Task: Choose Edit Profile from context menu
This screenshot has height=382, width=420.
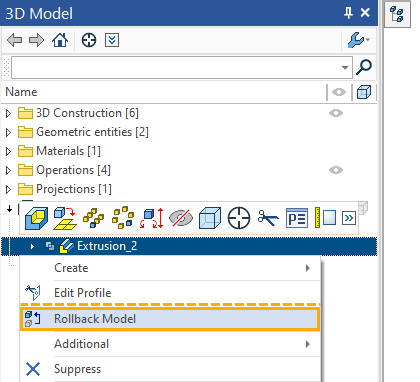Action: click(x=170, y=293)
